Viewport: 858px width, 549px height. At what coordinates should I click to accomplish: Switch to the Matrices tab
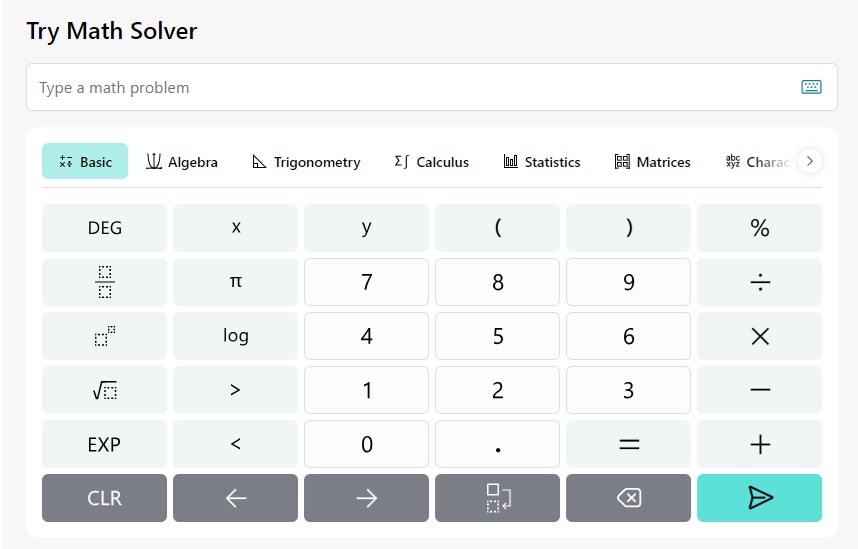[x=652, y=161]
